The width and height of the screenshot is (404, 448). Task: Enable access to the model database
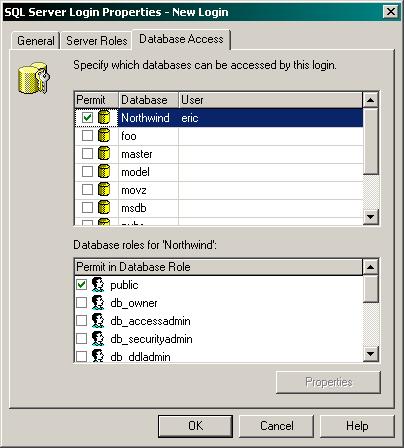(87, 171)
